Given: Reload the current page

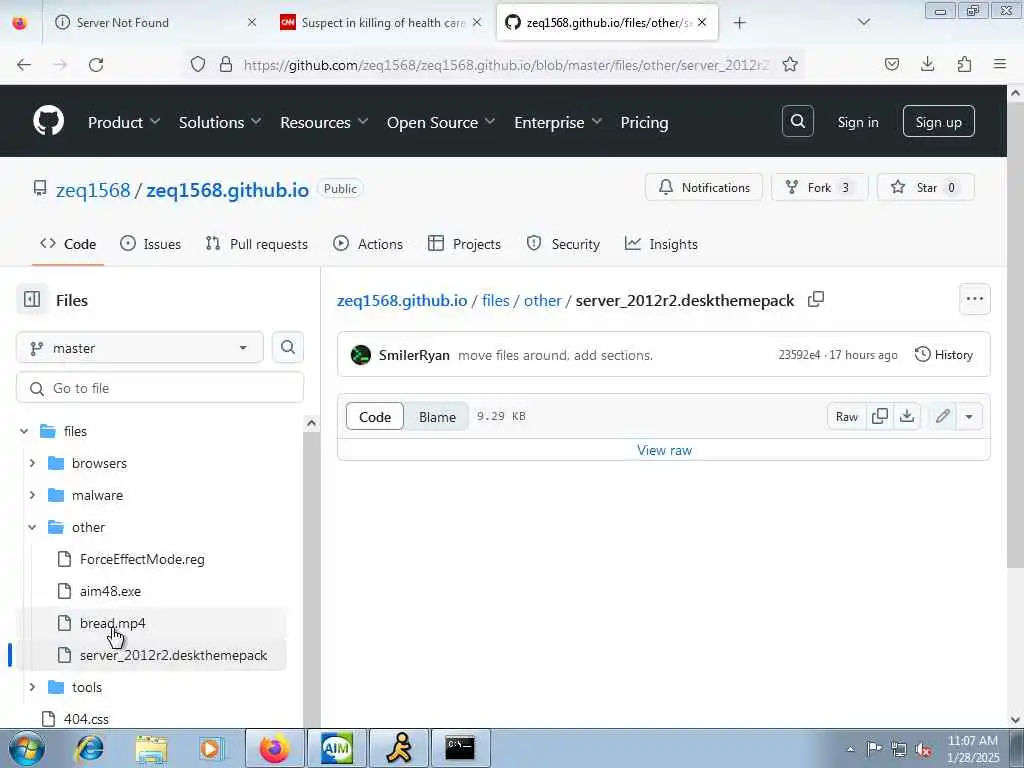Looking at the screenshot, I should pos(96,65).
